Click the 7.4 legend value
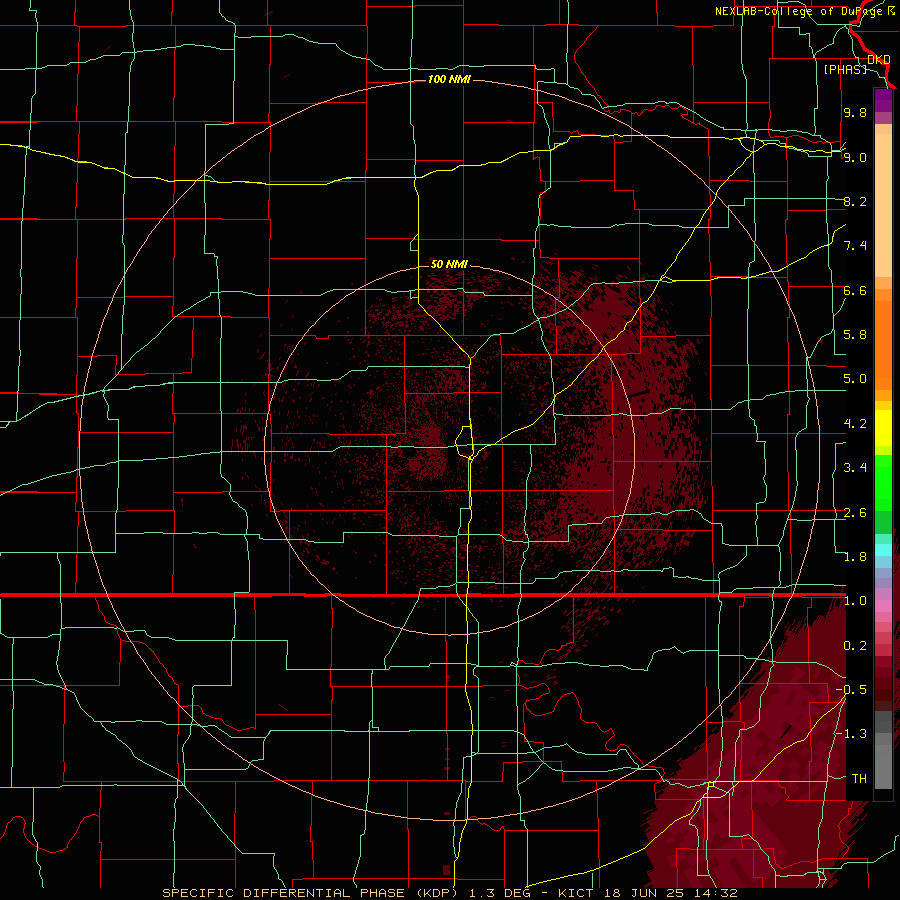Viewport: 900px width, 900px height. 855,246
